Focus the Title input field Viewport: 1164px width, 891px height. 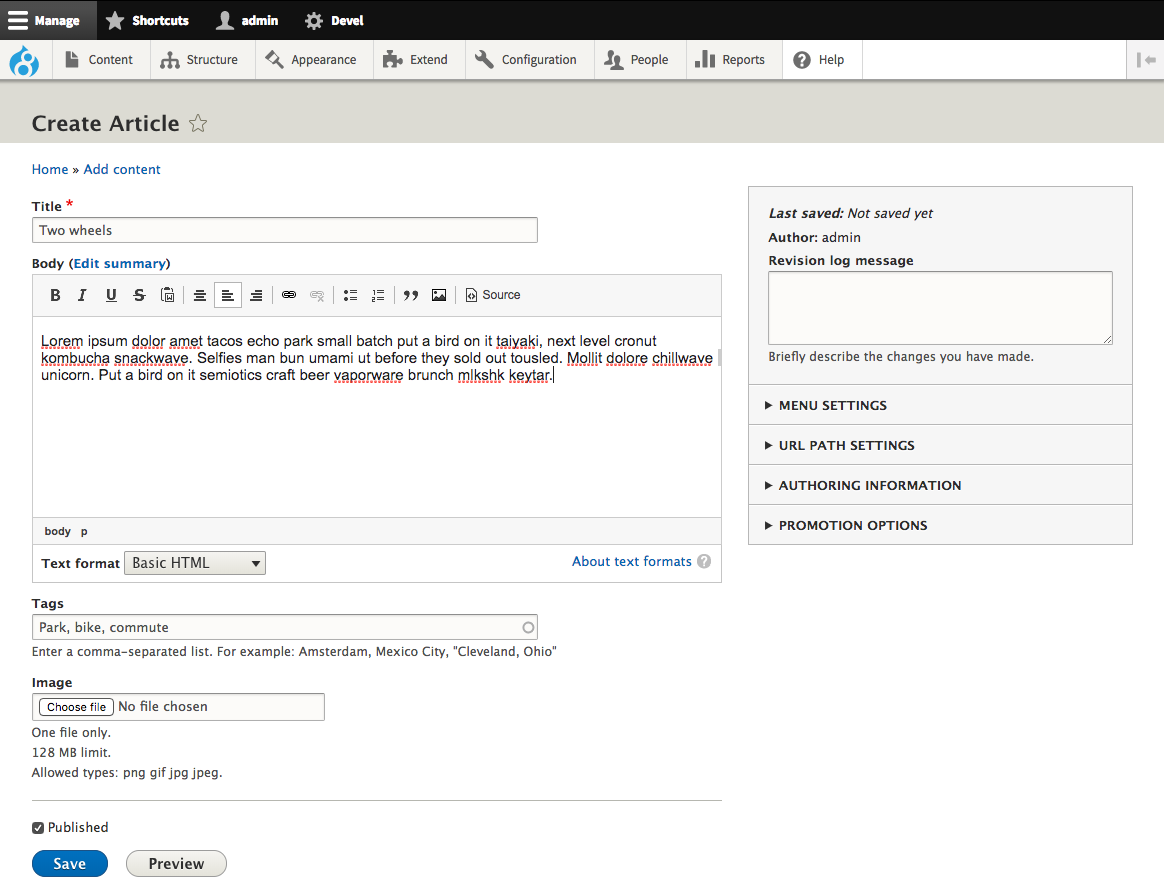pyautogui.click(x=284, y=230)
